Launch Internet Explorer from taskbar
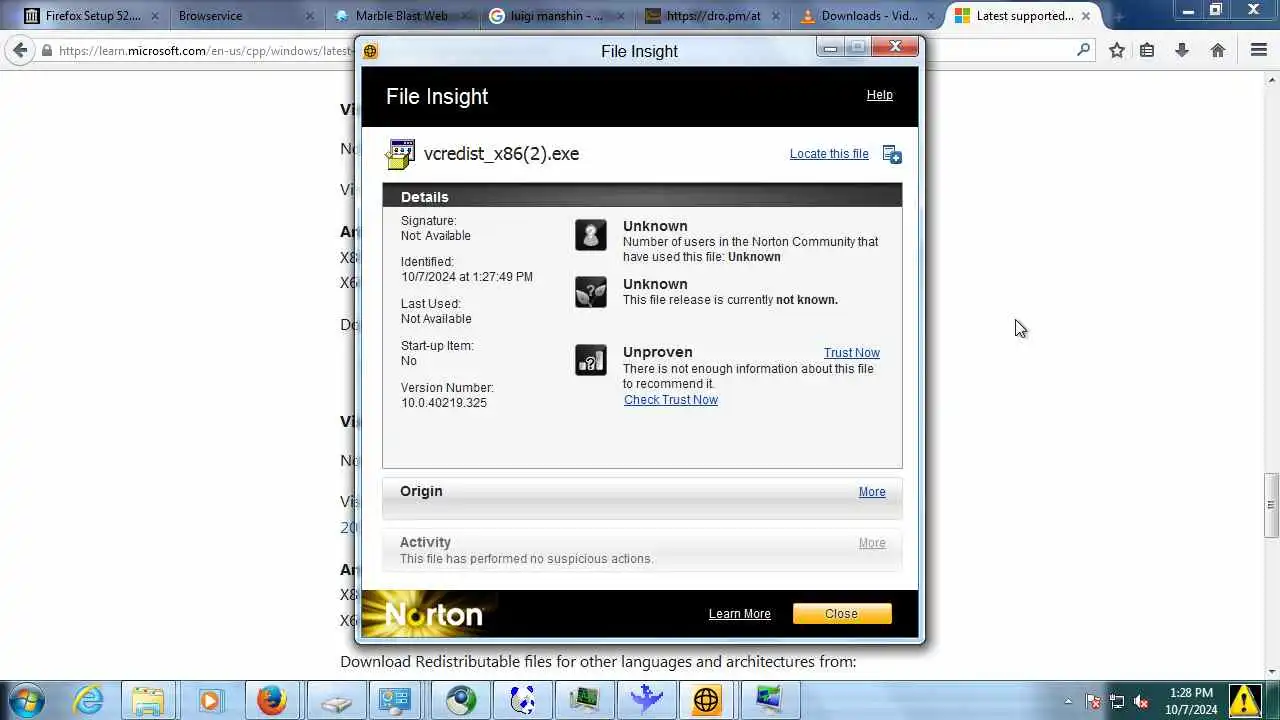Image resolution: width=1280 pixels, height=720 pixels. (88, 700)
